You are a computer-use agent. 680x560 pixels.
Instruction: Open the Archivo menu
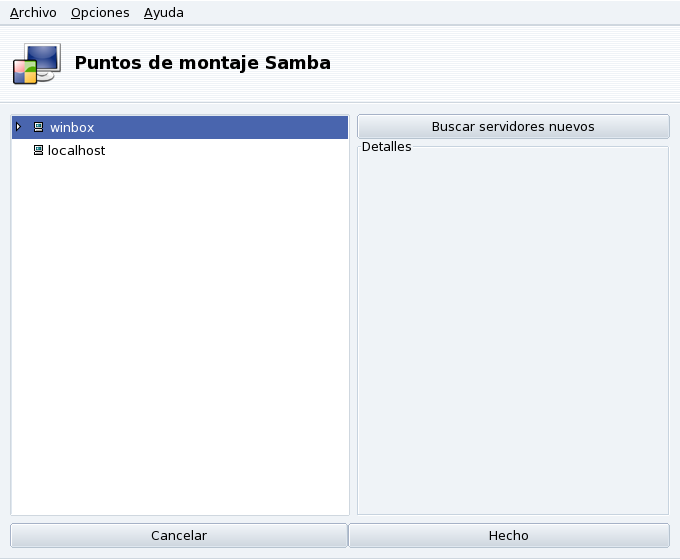click(x=33, y=13)
